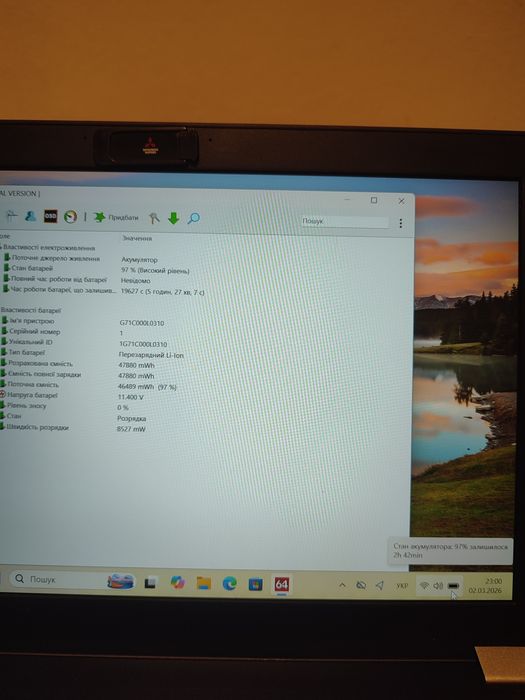Click the green down-arrow update icon
The image size is (525, 700).
point(174,218)
